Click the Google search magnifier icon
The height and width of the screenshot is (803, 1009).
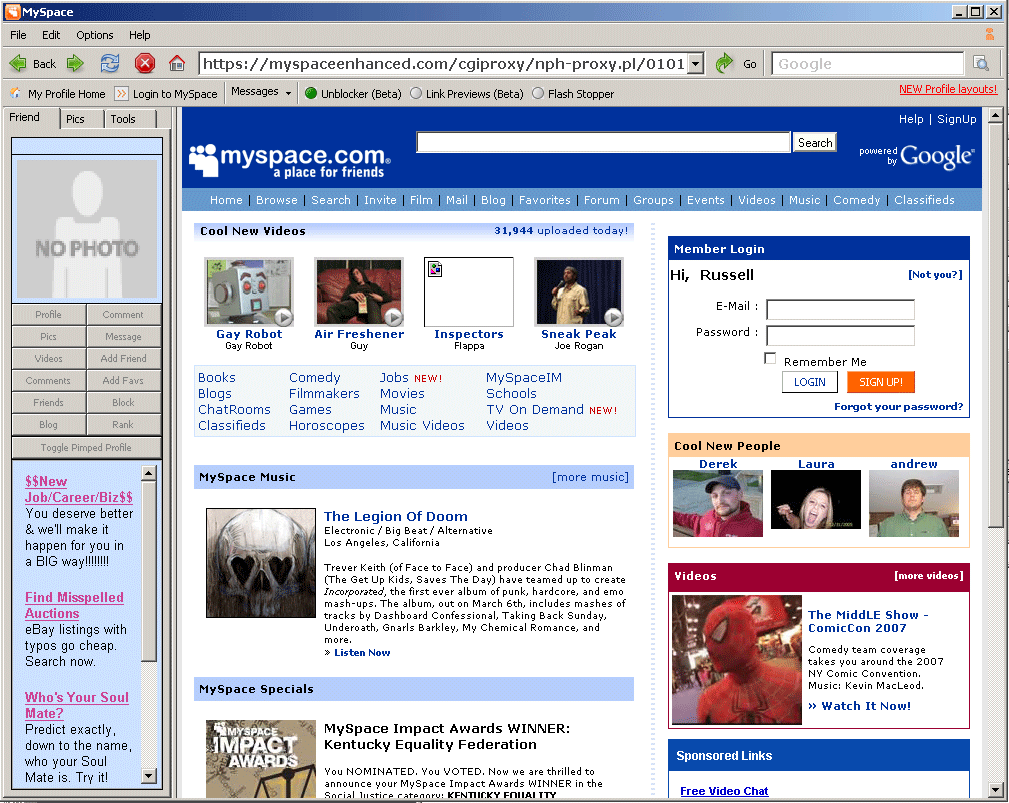(x=981, y=64)
